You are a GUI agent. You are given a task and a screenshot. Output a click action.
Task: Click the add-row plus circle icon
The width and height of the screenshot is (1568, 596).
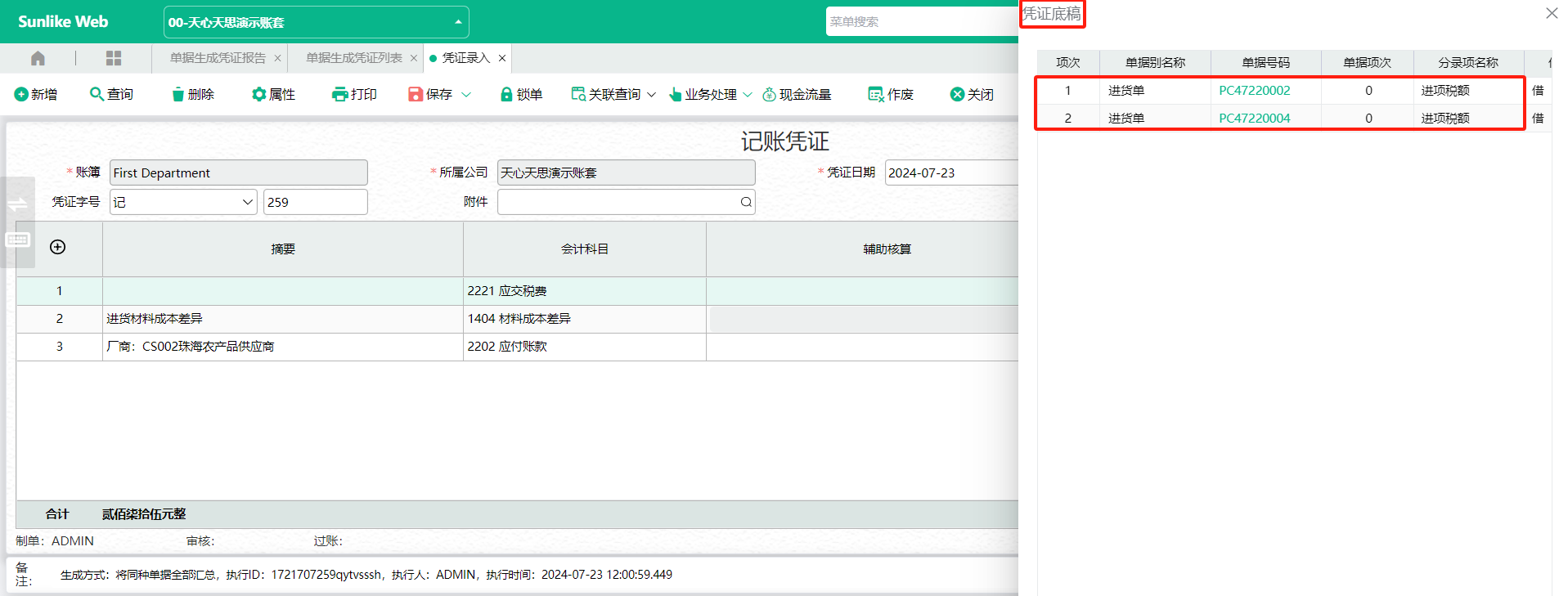[x=58, y=247]
